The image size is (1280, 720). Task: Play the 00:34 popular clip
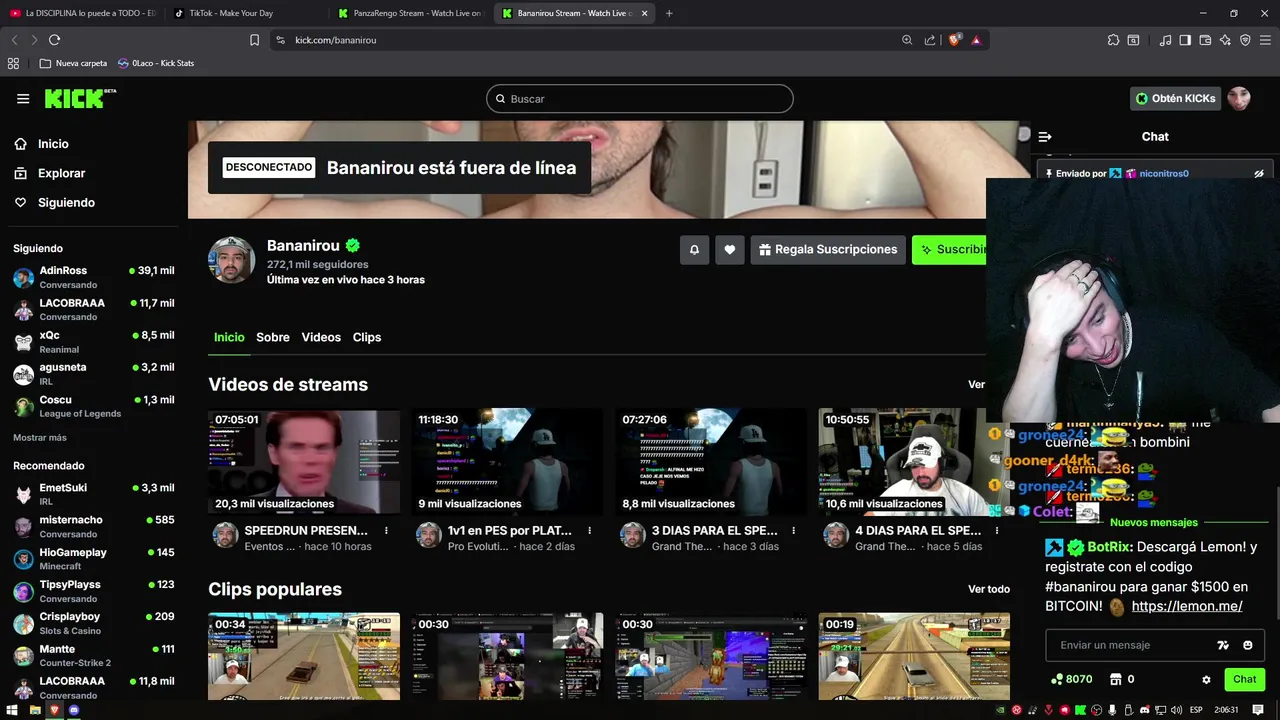(304, 656)
